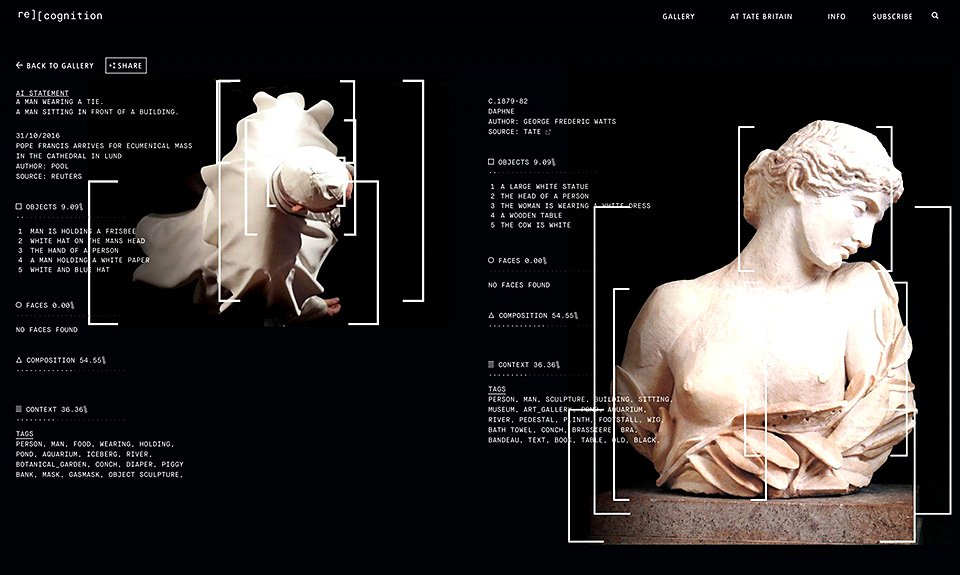Image resolution: width=960 pixels, height=575 pixels.
Task: Select 'A MAN WEARING A TIE.' statement
Action: click(59, 102)
